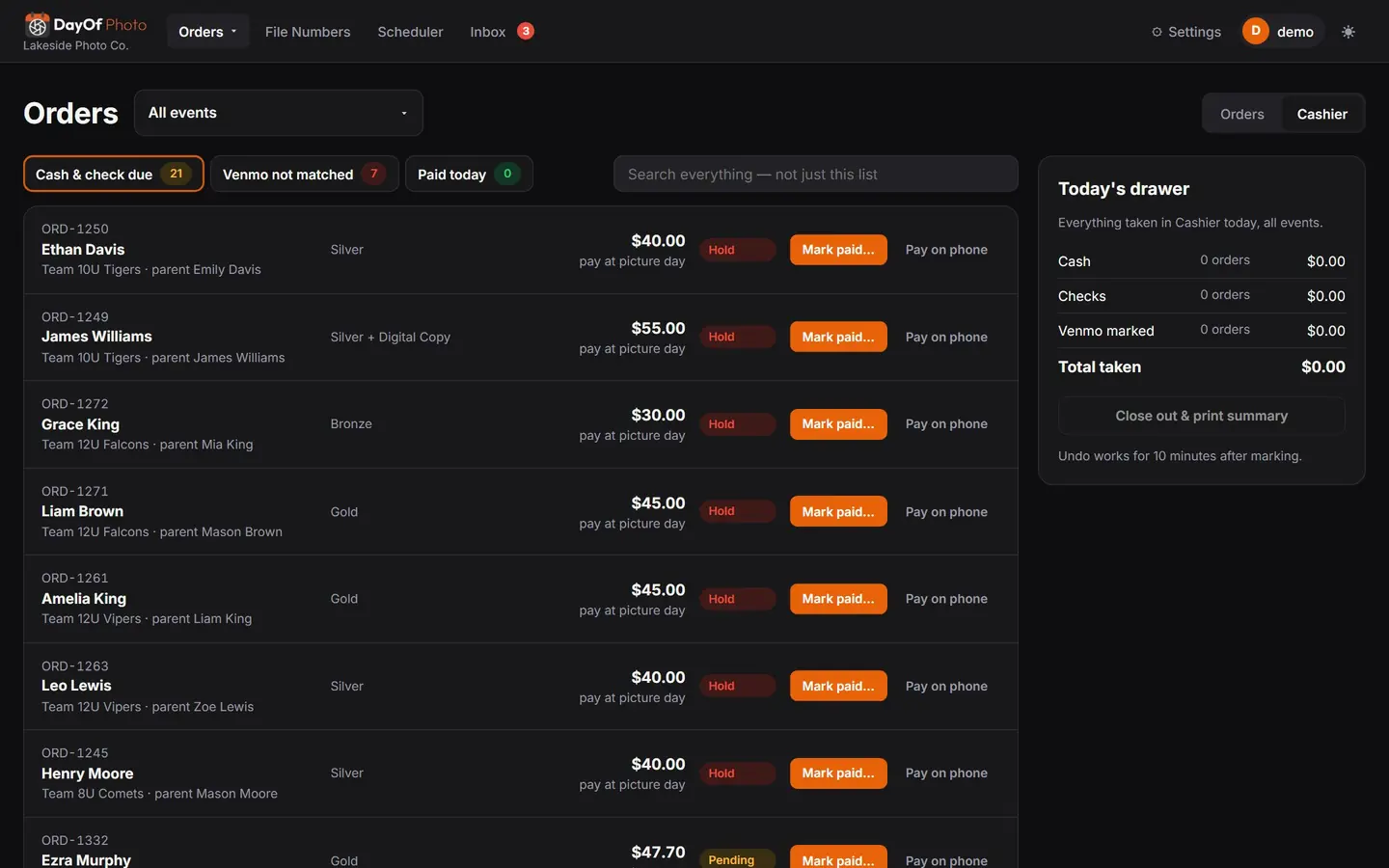1389x868 pixels.
Task: Open the Leo Lewis order name
Action: click(x=76, y=686)
